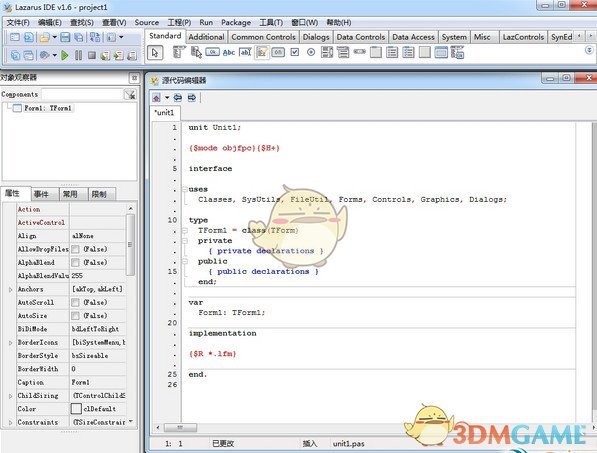The width and height of the screenshot is (597, 453).
Task: Click the Step Out icon
Action: (132, 56)
